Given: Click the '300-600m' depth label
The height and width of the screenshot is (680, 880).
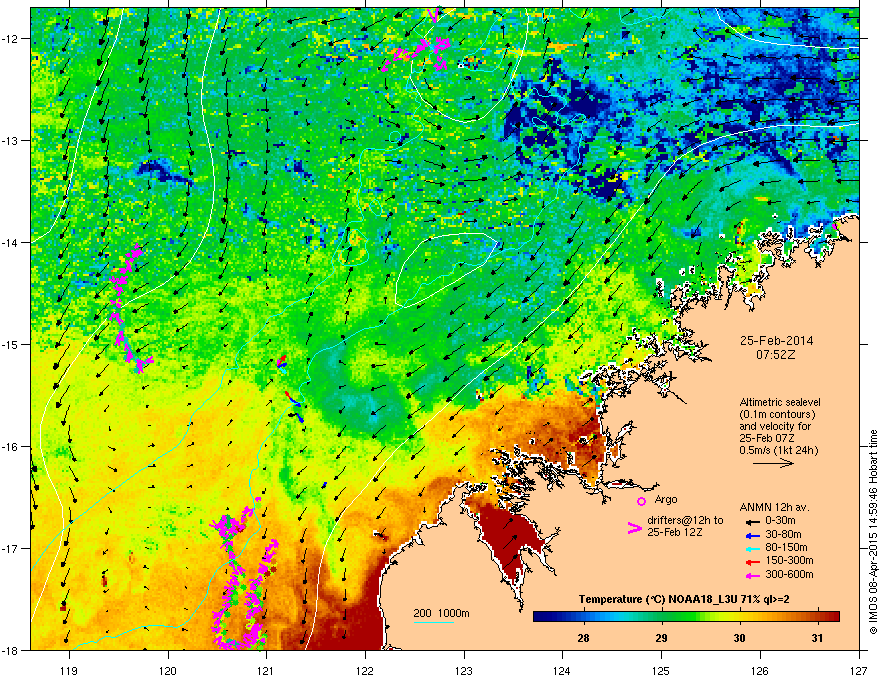Looking at the screenshot, I should click(789, 575).
